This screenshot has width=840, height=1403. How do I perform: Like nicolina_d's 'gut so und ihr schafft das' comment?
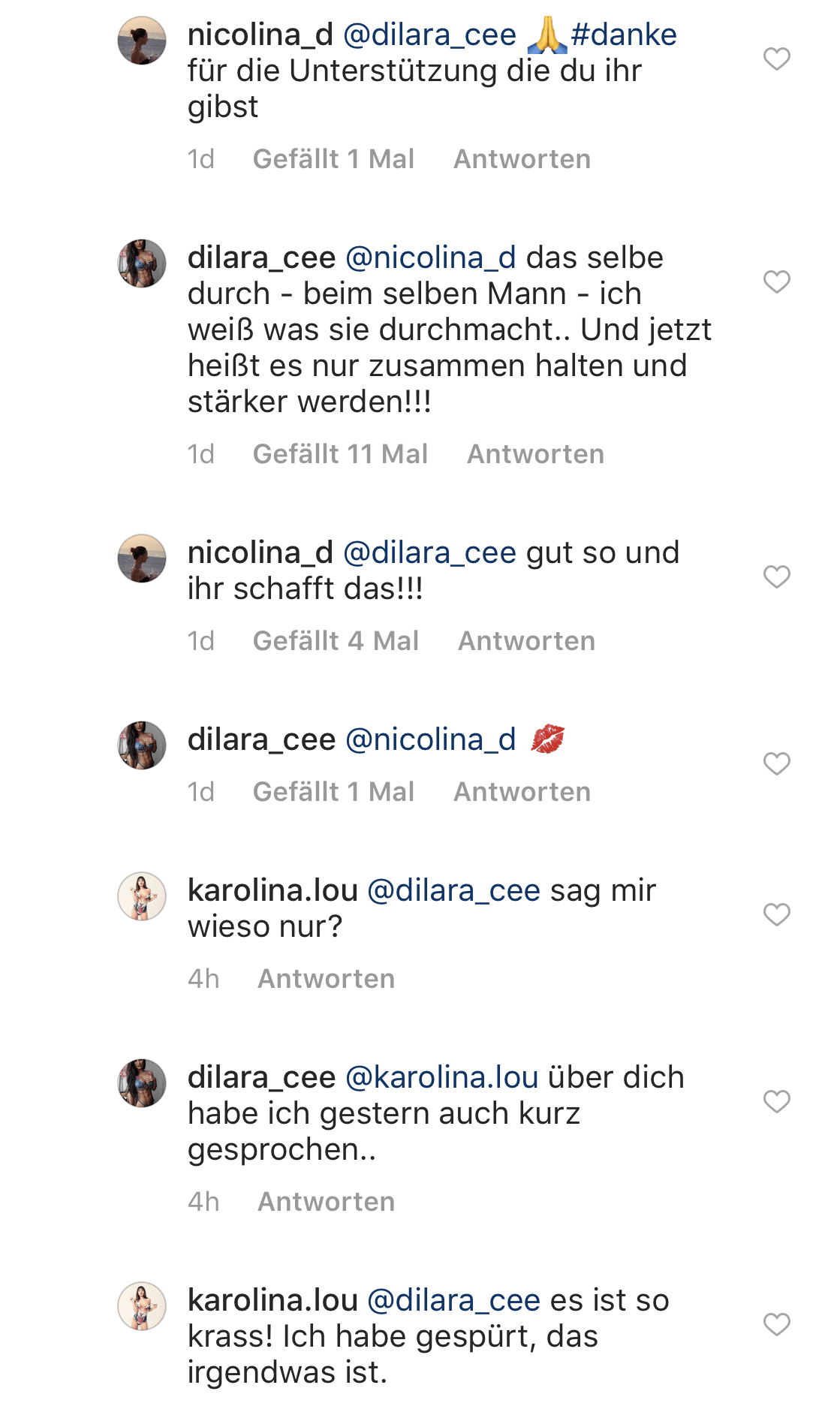click(x=776, y=577)
